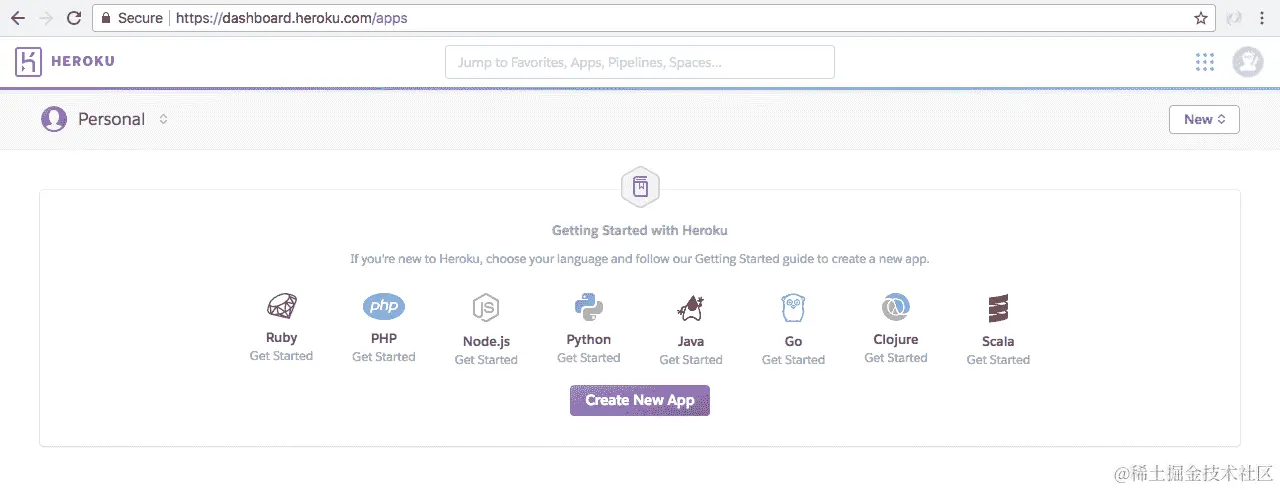1280x490 pixels.
Task: Open Get Started link under Node.js
Action: [486, 360]
